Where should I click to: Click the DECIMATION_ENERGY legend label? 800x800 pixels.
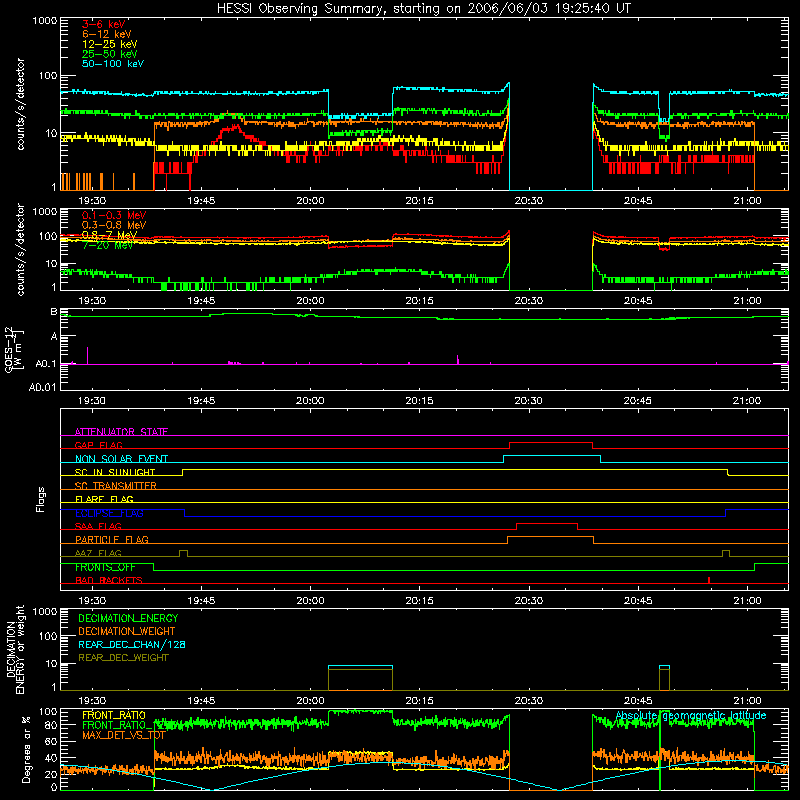(128, 618)
